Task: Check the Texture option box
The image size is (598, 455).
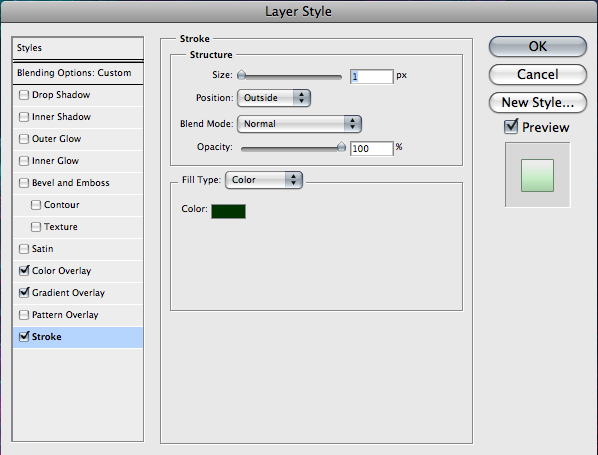Action: 36,227
